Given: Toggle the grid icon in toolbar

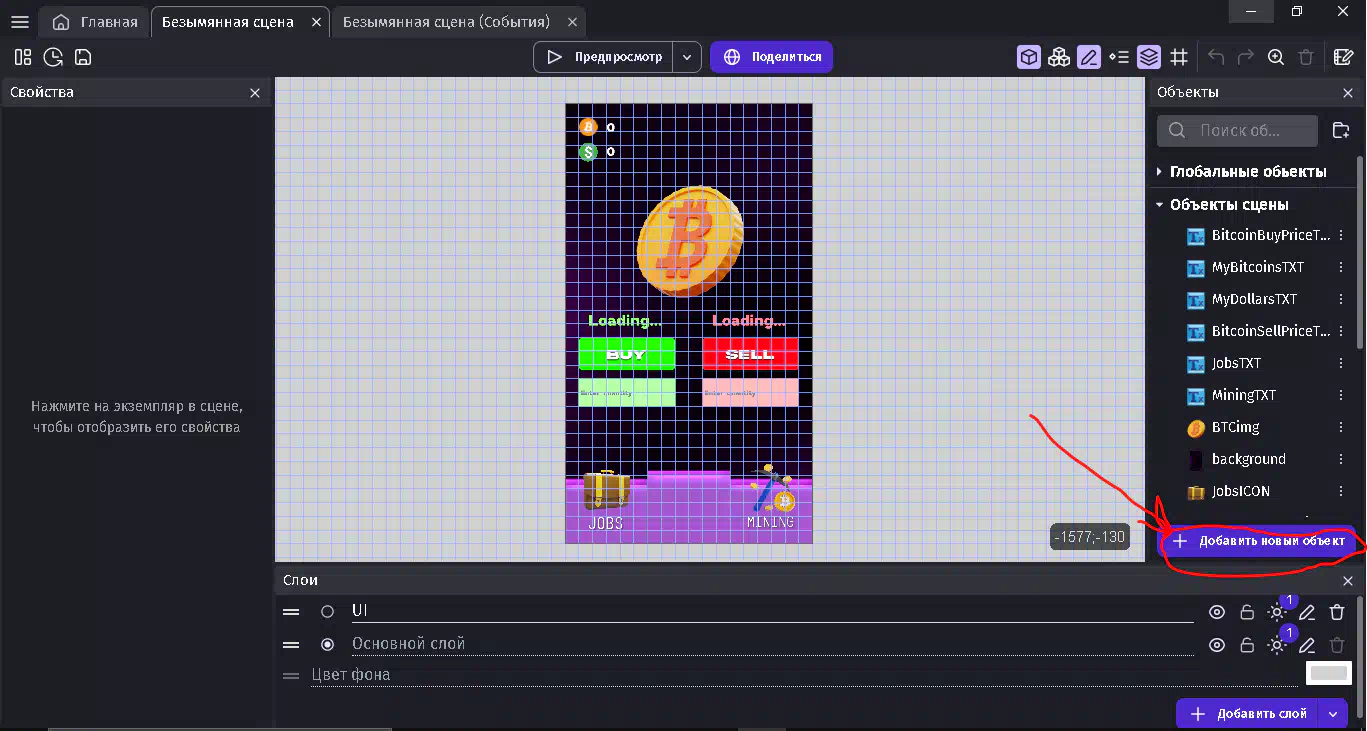Looking at the screenshot, I should coord(1179,57).
